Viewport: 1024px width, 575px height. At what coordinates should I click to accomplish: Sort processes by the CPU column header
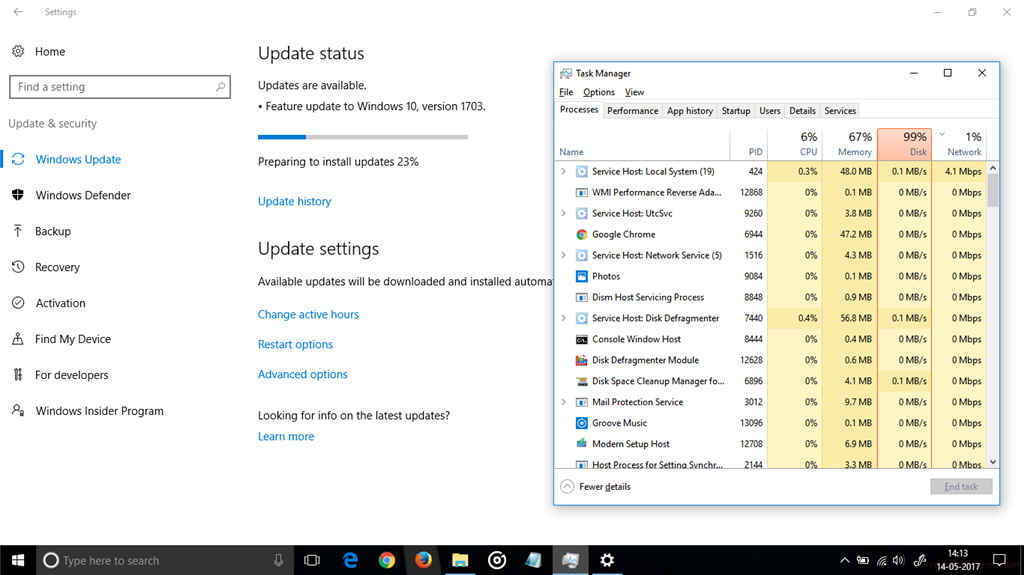point(795,144)
